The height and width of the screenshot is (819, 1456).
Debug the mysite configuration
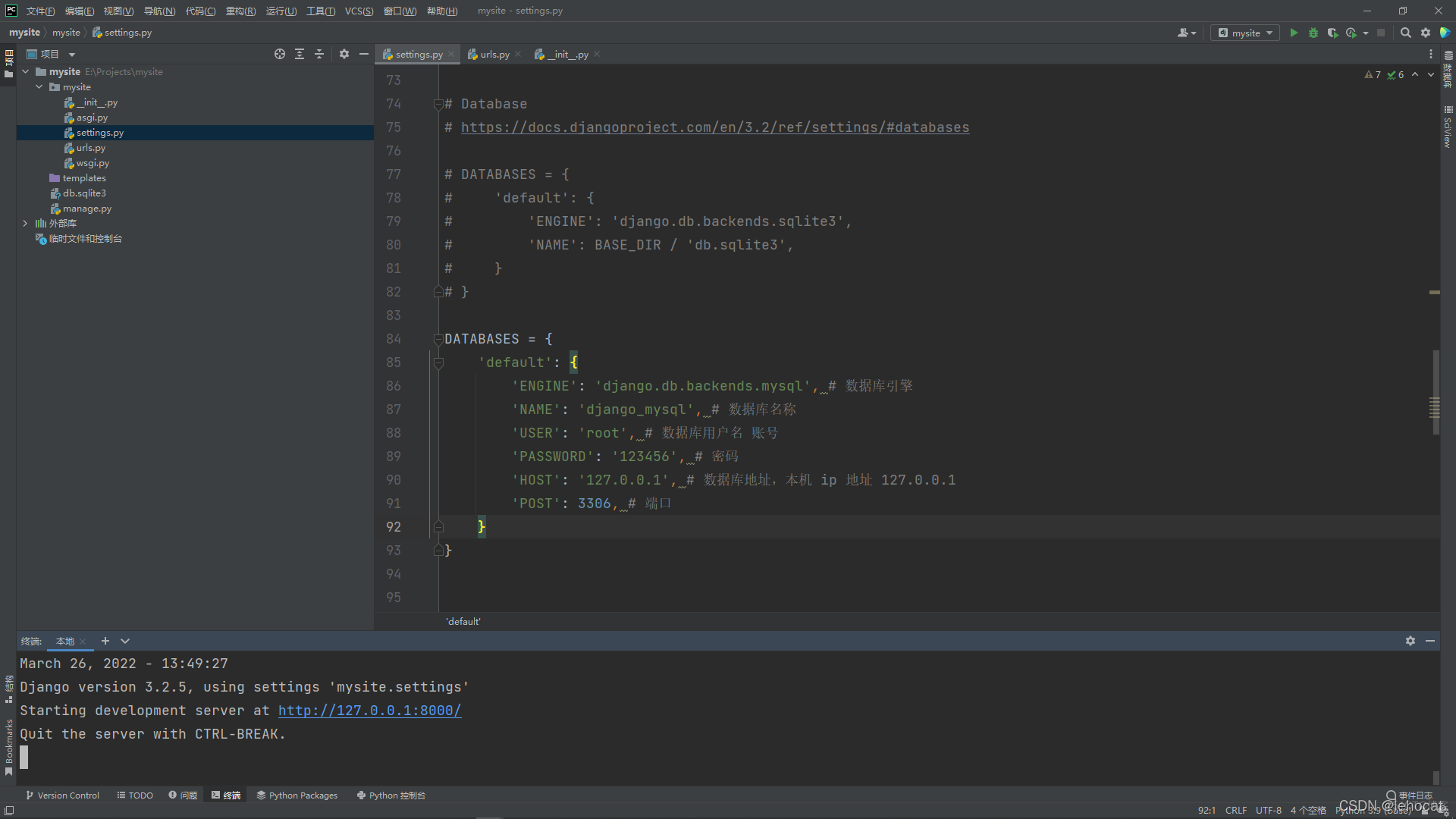(x=1313, y=33)
